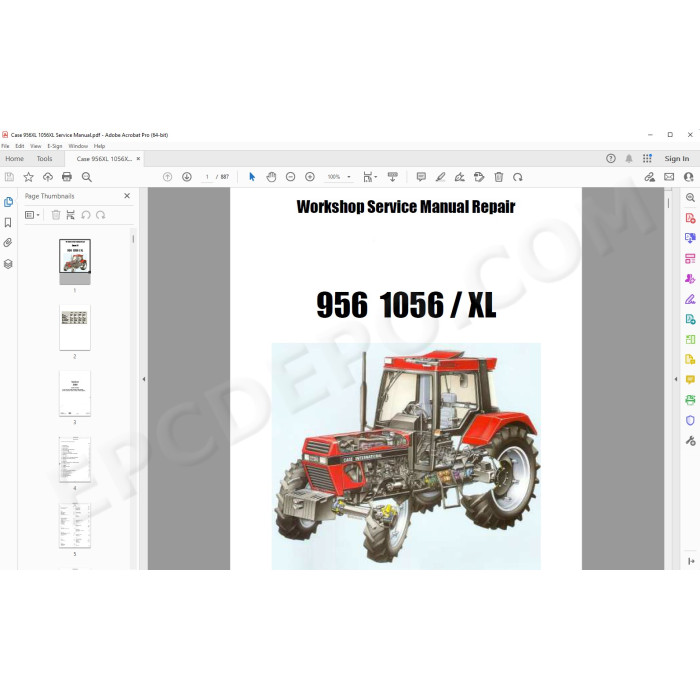Click the Sign document pen icon
This screenshot has width=700, height=700.
[460, 177]
